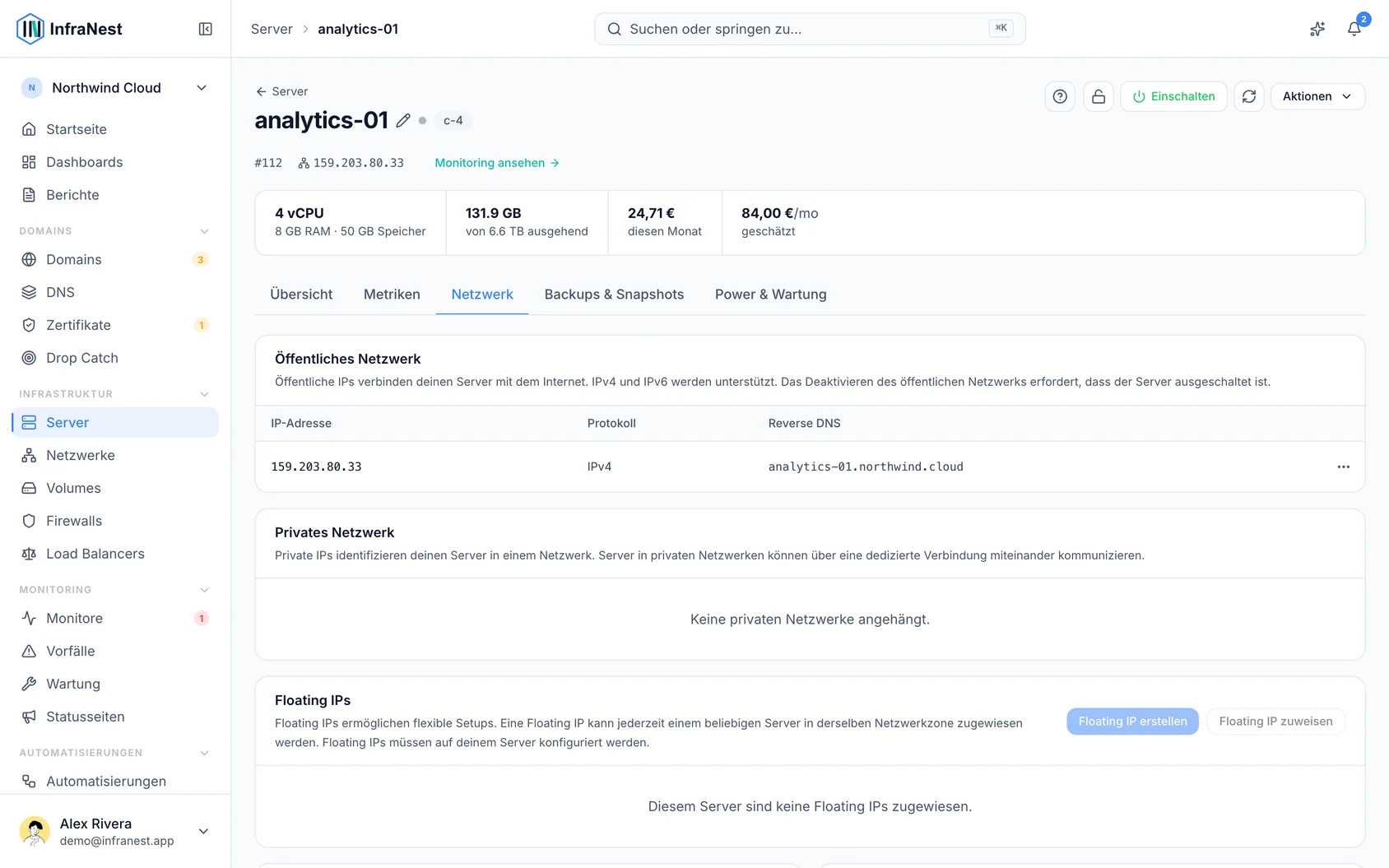Open Load Balancers in the sidebar
This screenshot has height=868, width=1389.
(115, 554)
